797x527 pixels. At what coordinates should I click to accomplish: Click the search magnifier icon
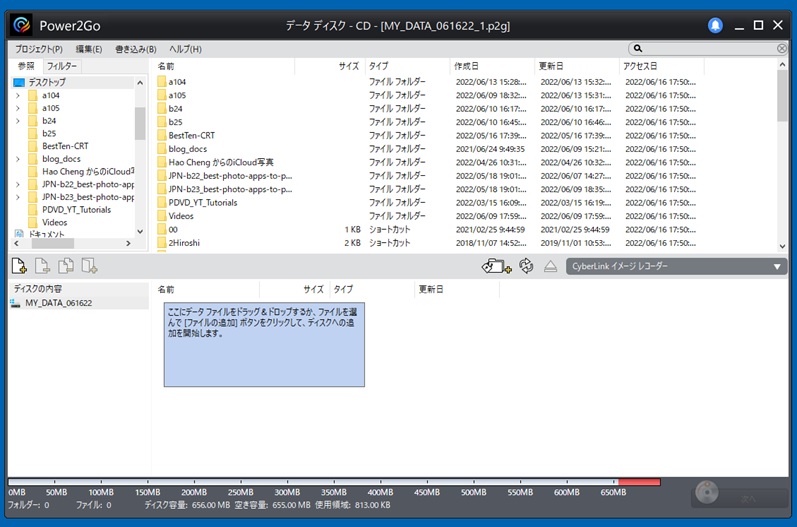coord(638,48)
